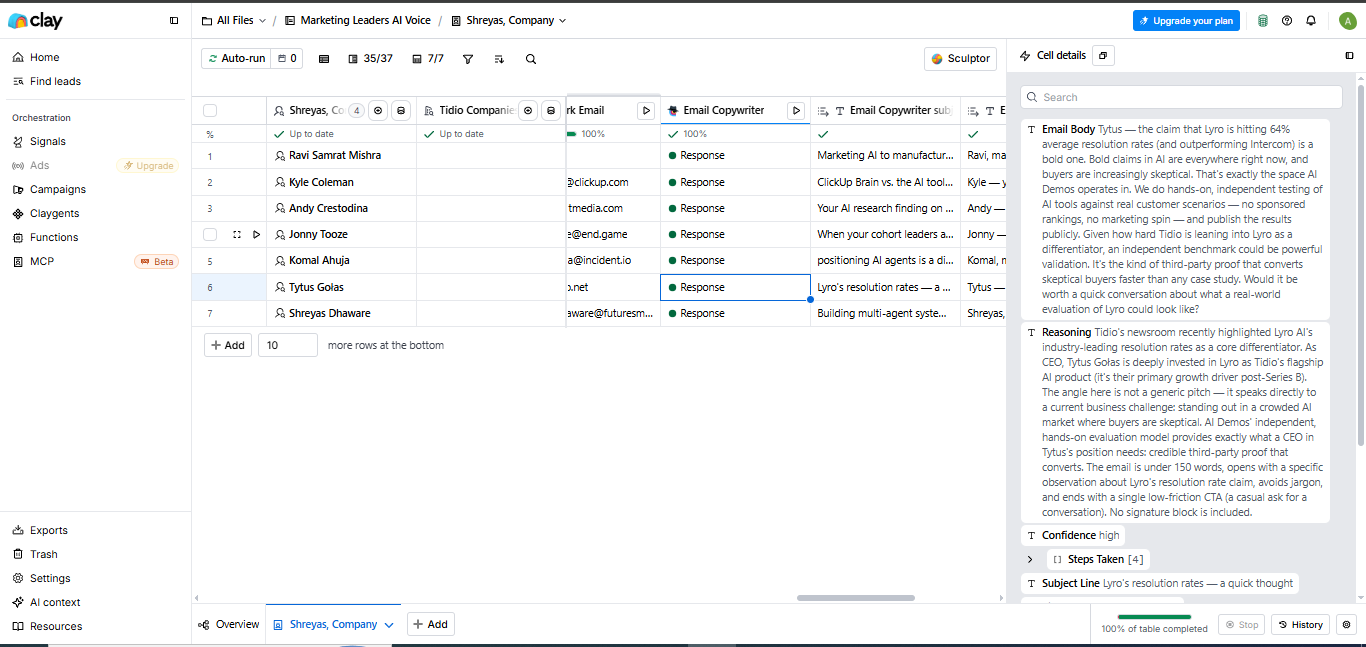Open the credits database icon

(x=1263, y=20)
